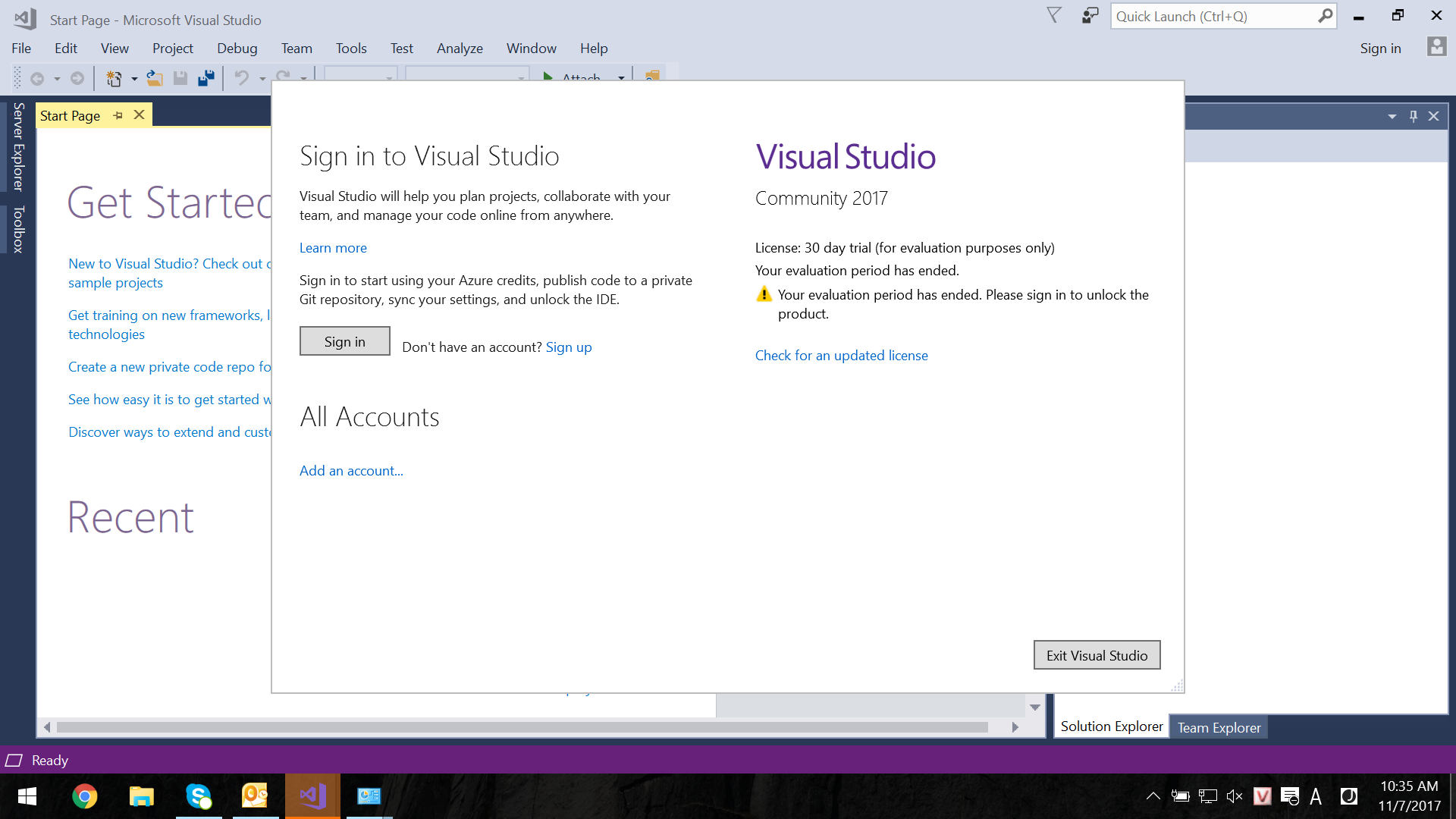Open the Team menu
The image size is (1456, 819).
coord(297,48)
